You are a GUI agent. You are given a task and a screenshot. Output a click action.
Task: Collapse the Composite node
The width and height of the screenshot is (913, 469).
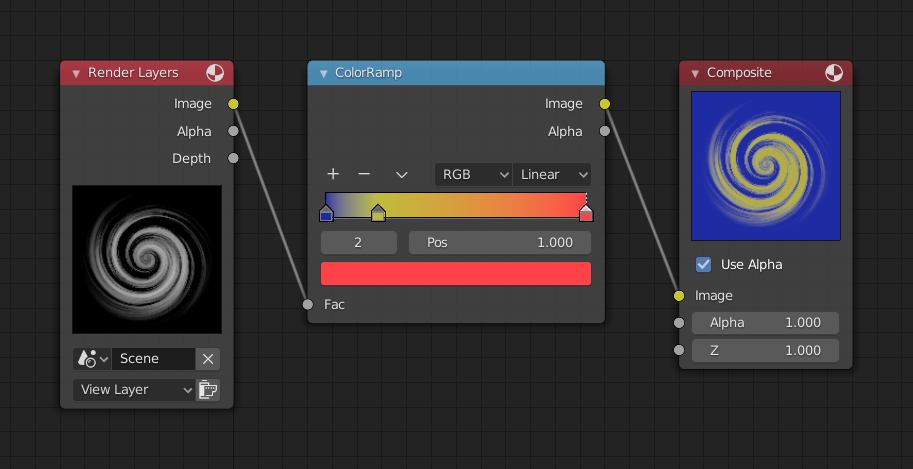coord(695,73)
